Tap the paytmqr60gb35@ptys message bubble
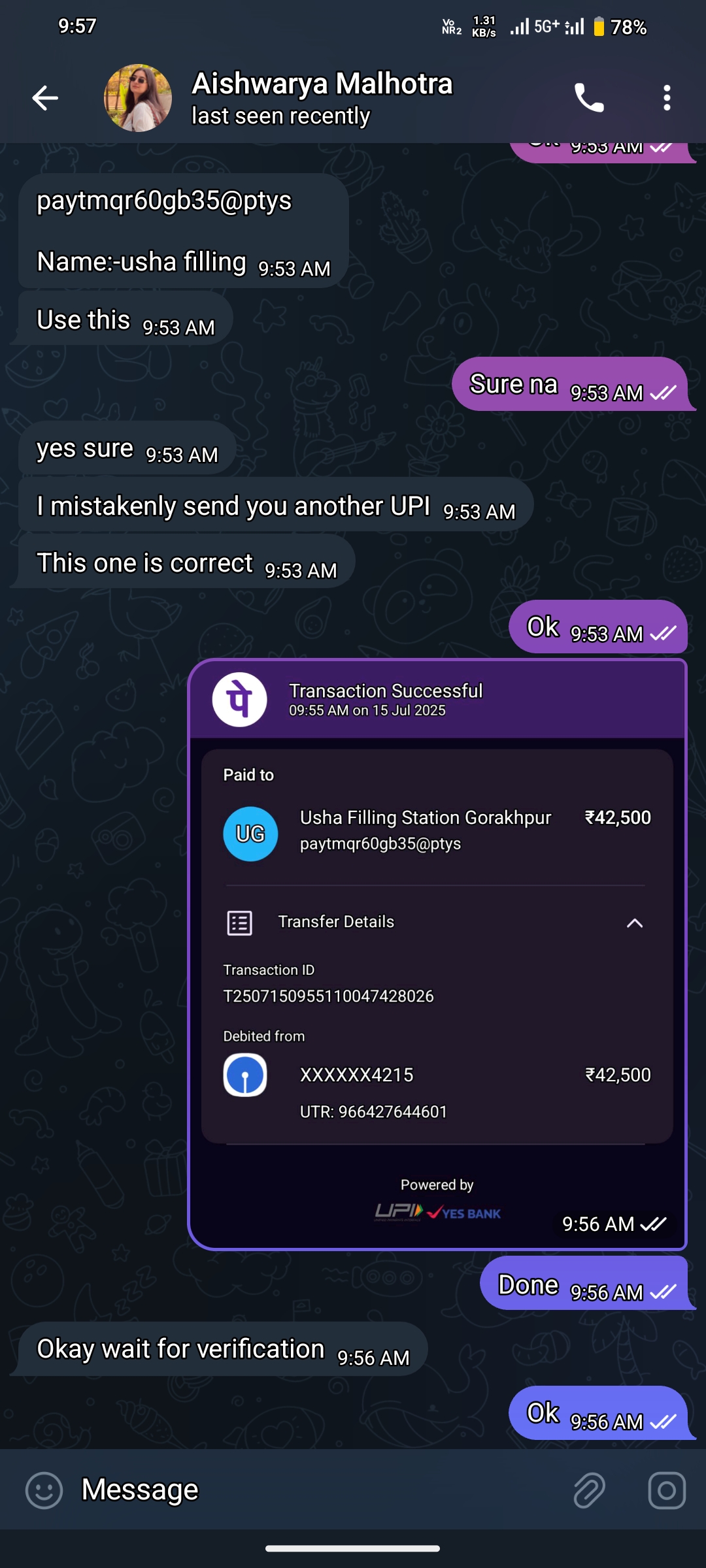The image size is (706, 1568). [x=183, y=231]
